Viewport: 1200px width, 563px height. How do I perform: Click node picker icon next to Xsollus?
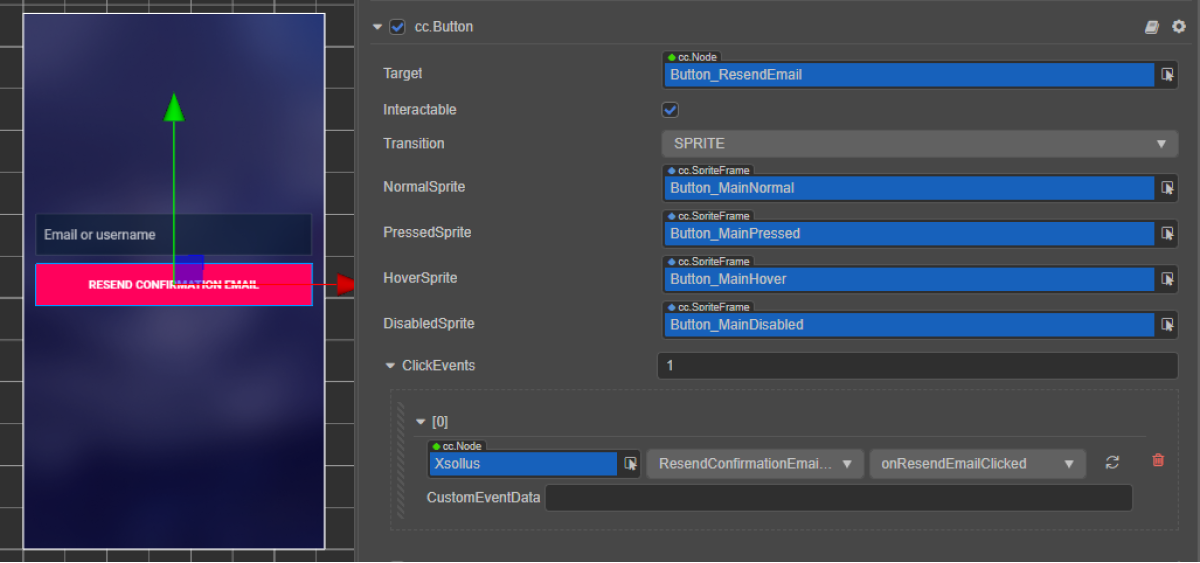point(631,464)
